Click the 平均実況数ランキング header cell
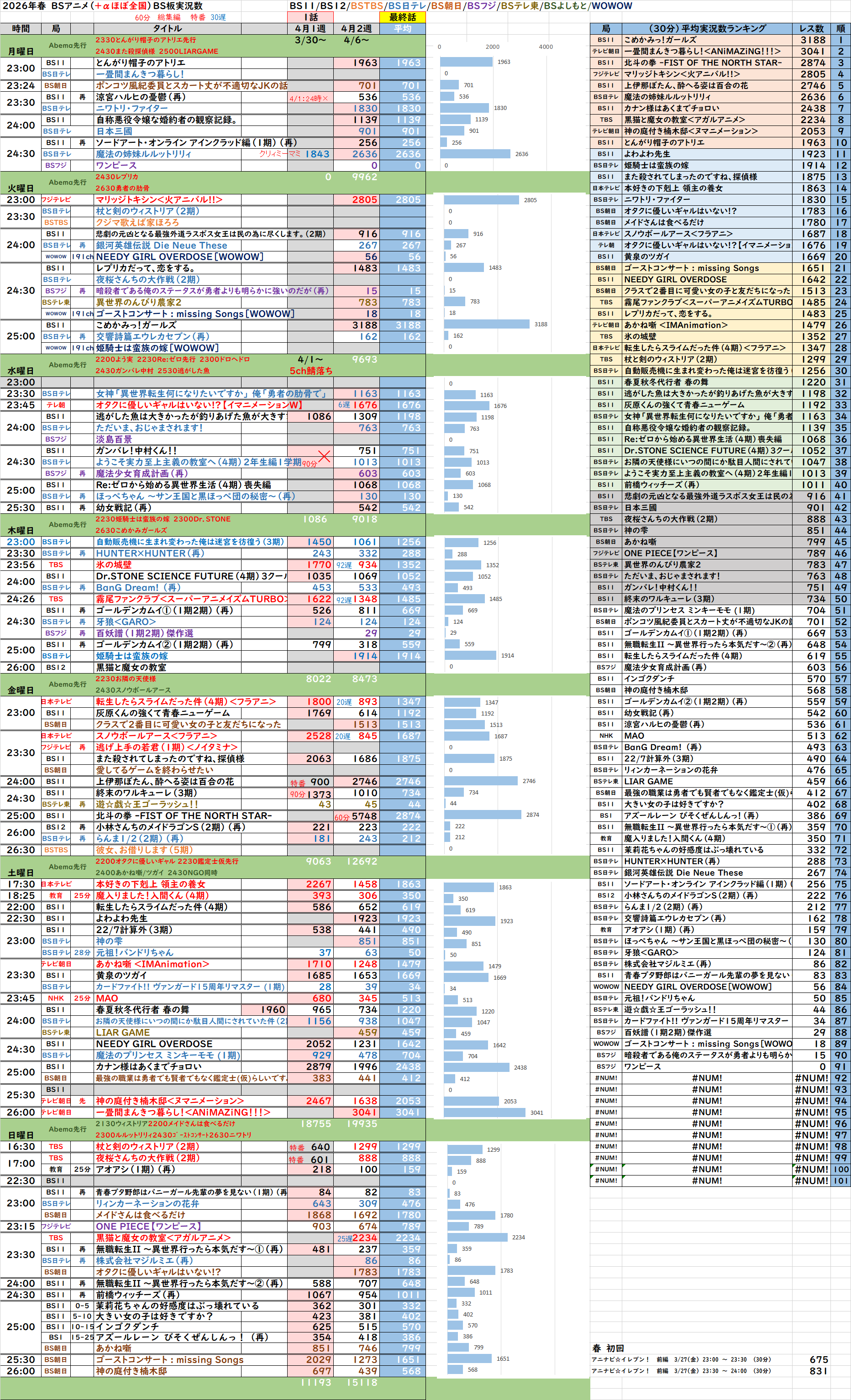Image resolution: width=851 pixels, height=1400 pixels. pyautogui.click(x=707, y=28)
